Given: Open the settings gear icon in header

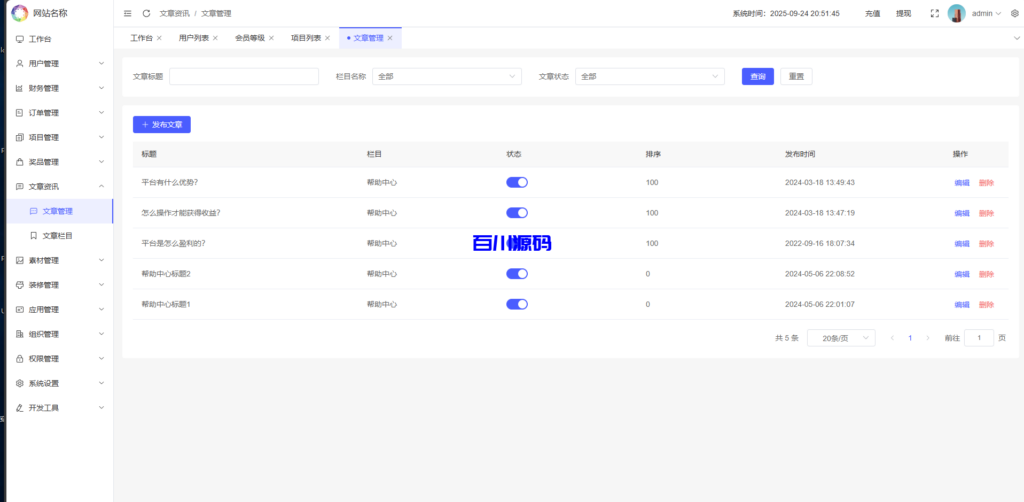Looking at the screenshot, I should point(1014,13).
